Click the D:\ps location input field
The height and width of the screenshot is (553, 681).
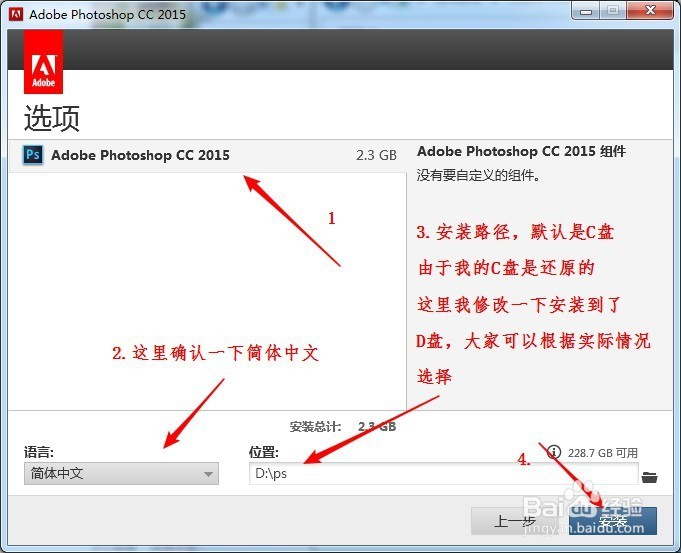443,474
